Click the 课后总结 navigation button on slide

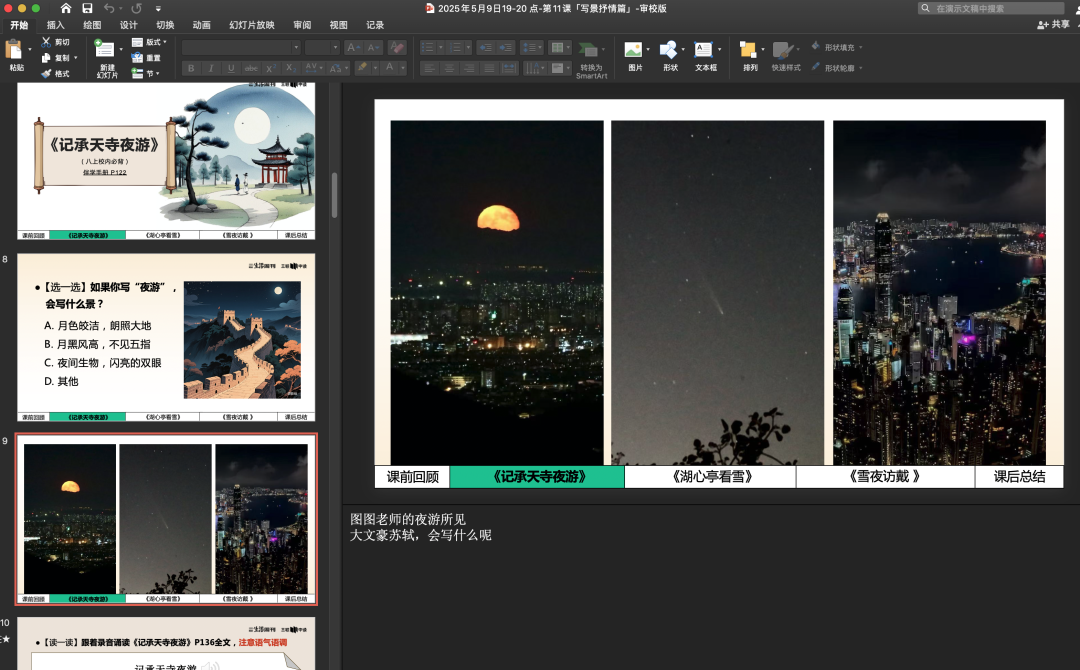(x=1019, y=477)
